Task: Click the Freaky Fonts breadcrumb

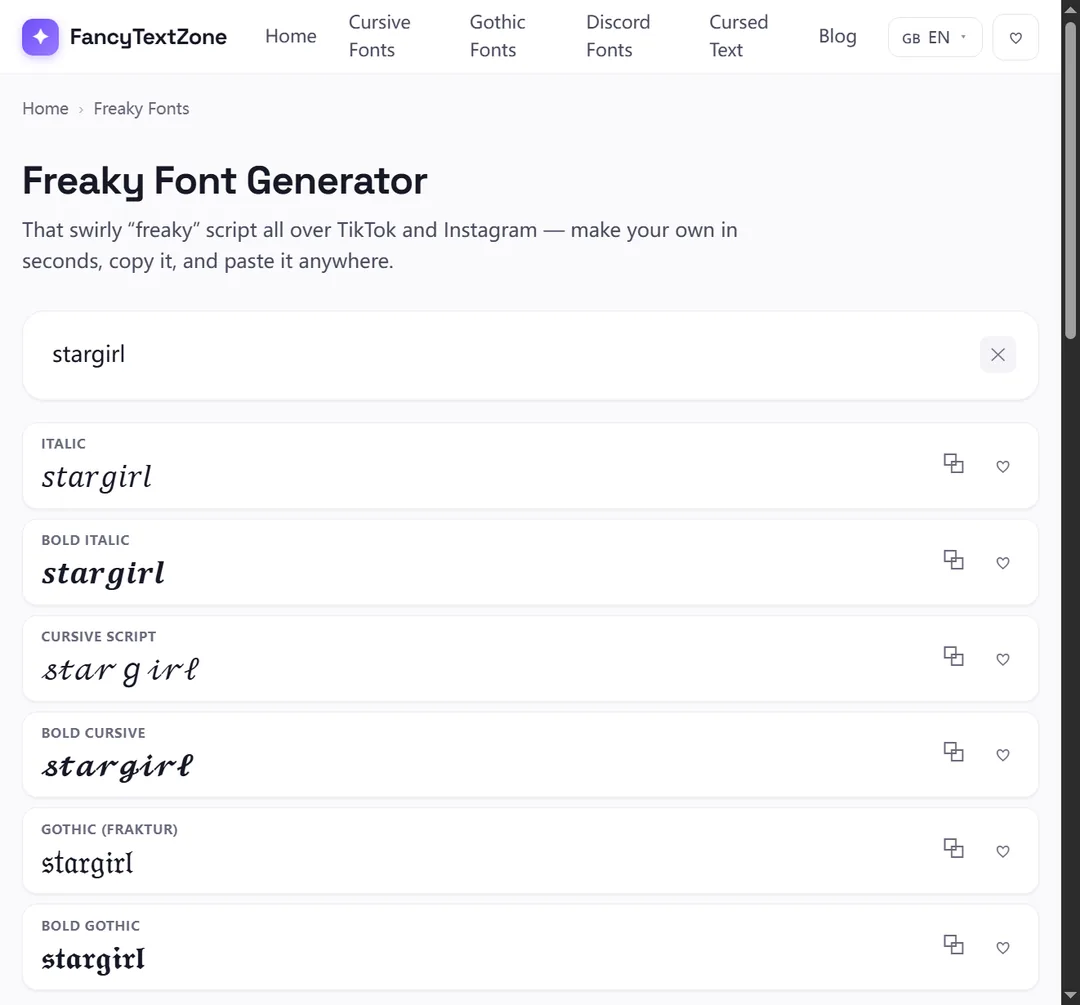Action: (141, 108)
